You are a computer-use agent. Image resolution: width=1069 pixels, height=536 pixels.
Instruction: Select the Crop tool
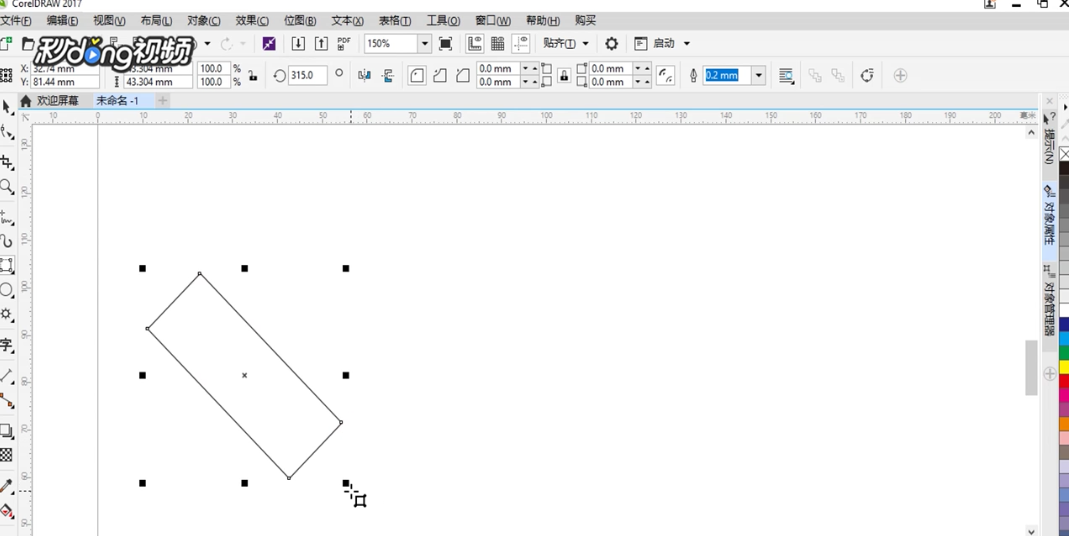(7, 162)
